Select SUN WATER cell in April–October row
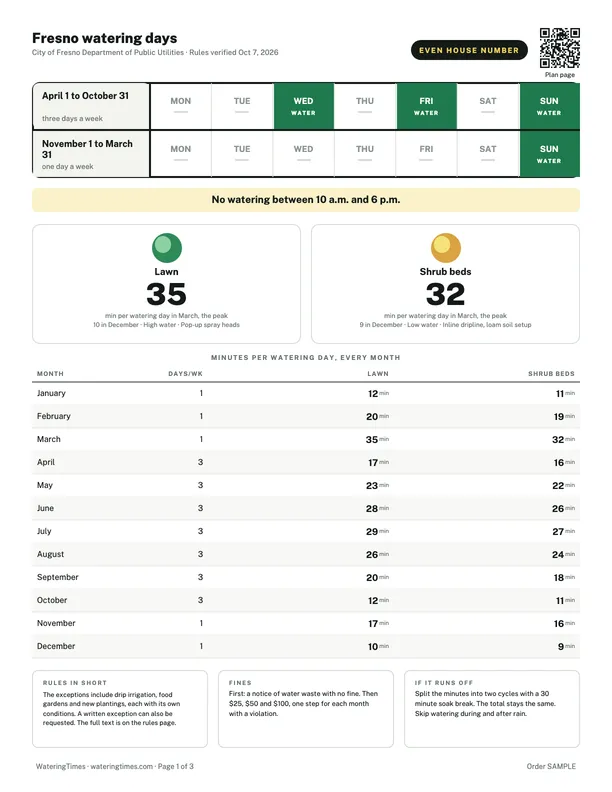 point(549,106)
